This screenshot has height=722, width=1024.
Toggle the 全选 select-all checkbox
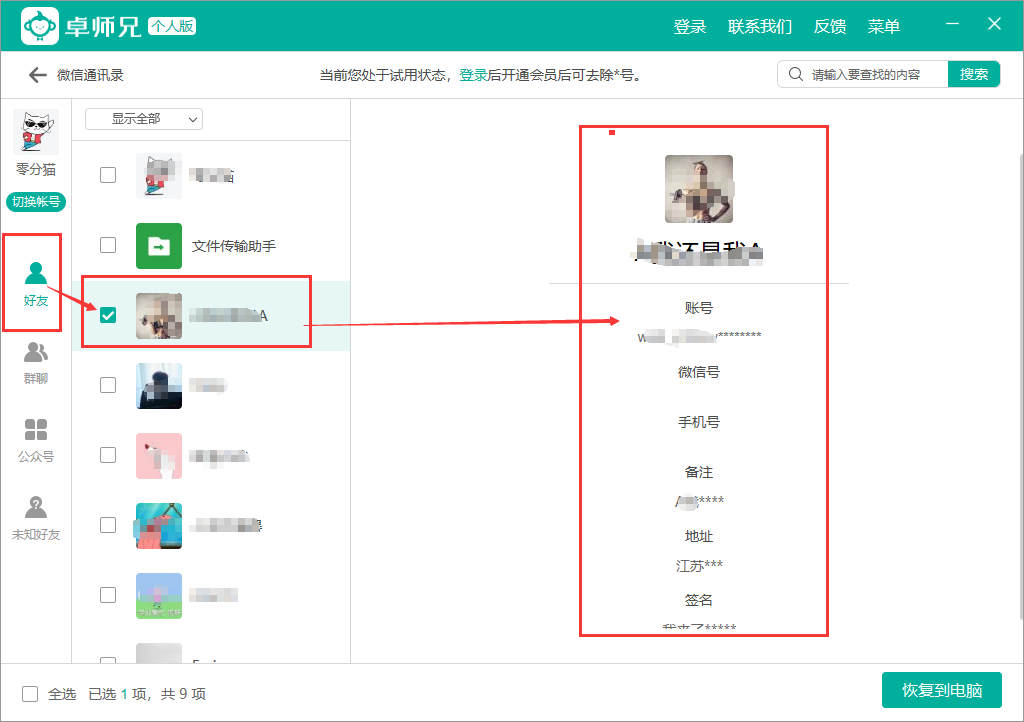(x=30, y=694)
